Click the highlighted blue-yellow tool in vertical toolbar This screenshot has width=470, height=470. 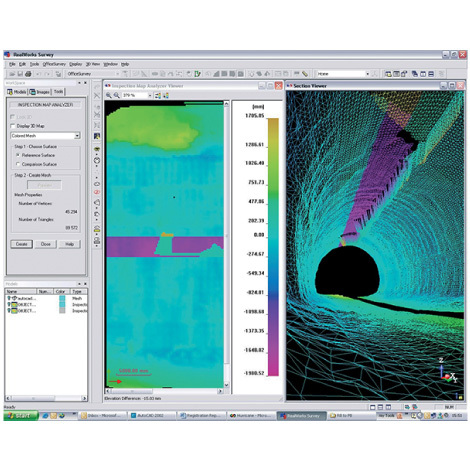pyautogui.click(x=97, y=136)
